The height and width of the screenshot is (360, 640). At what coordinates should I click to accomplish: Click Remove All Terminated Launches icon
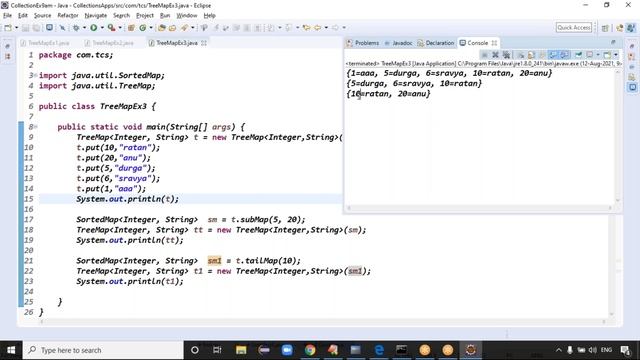click(506, 55)
